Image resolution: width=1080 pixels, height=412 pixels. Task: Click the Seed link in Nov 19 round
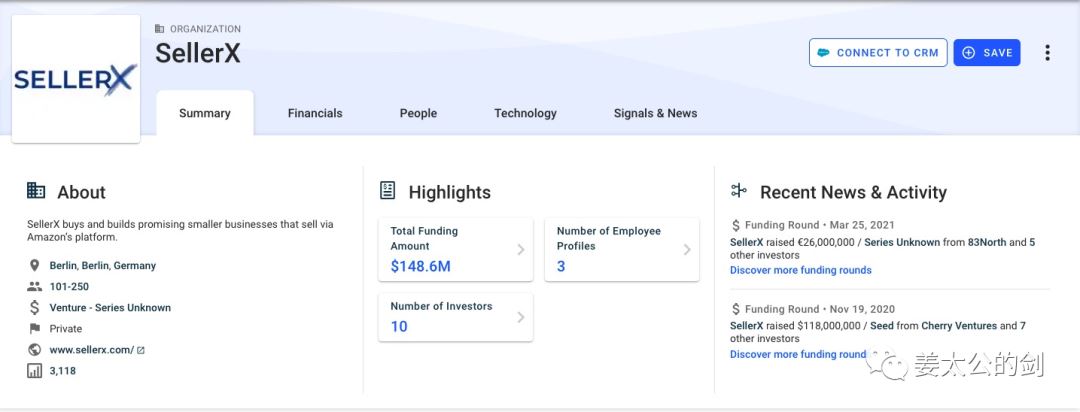pyautogui.click(x=882, y=326)
